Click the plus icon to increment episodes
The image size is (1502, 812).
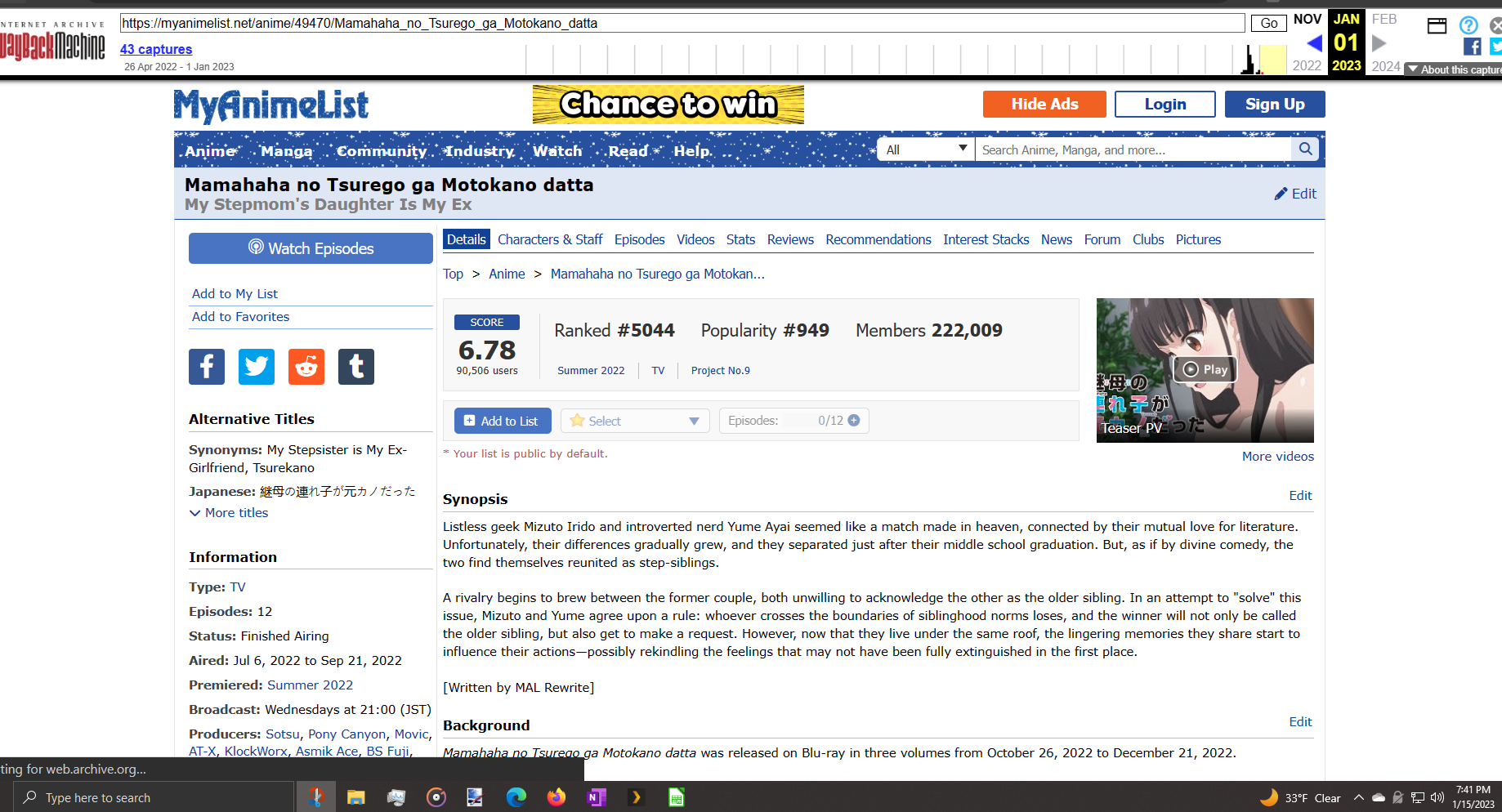(854, 421)
